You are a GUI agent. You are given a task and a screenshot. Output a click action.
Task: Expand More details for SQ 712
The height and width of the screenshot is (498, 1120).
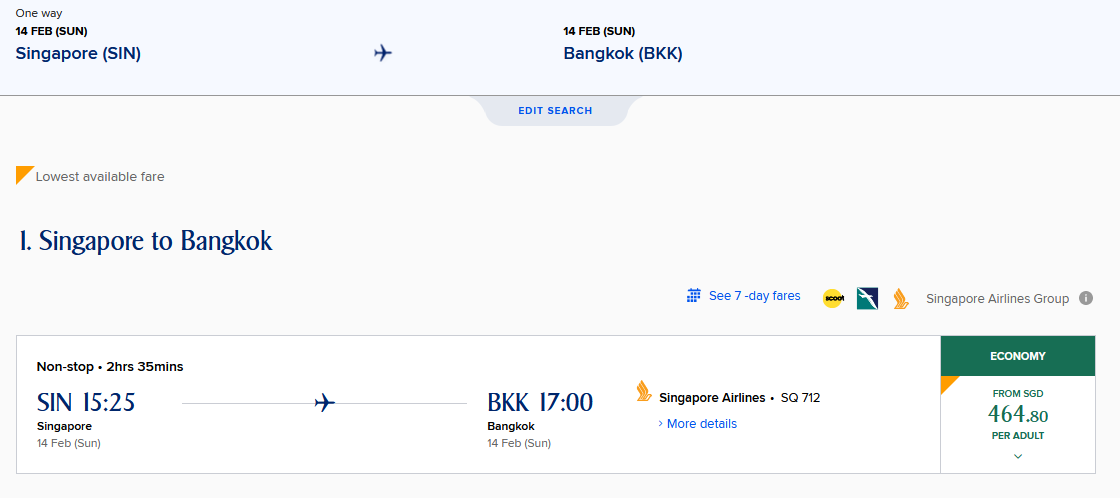697,424
